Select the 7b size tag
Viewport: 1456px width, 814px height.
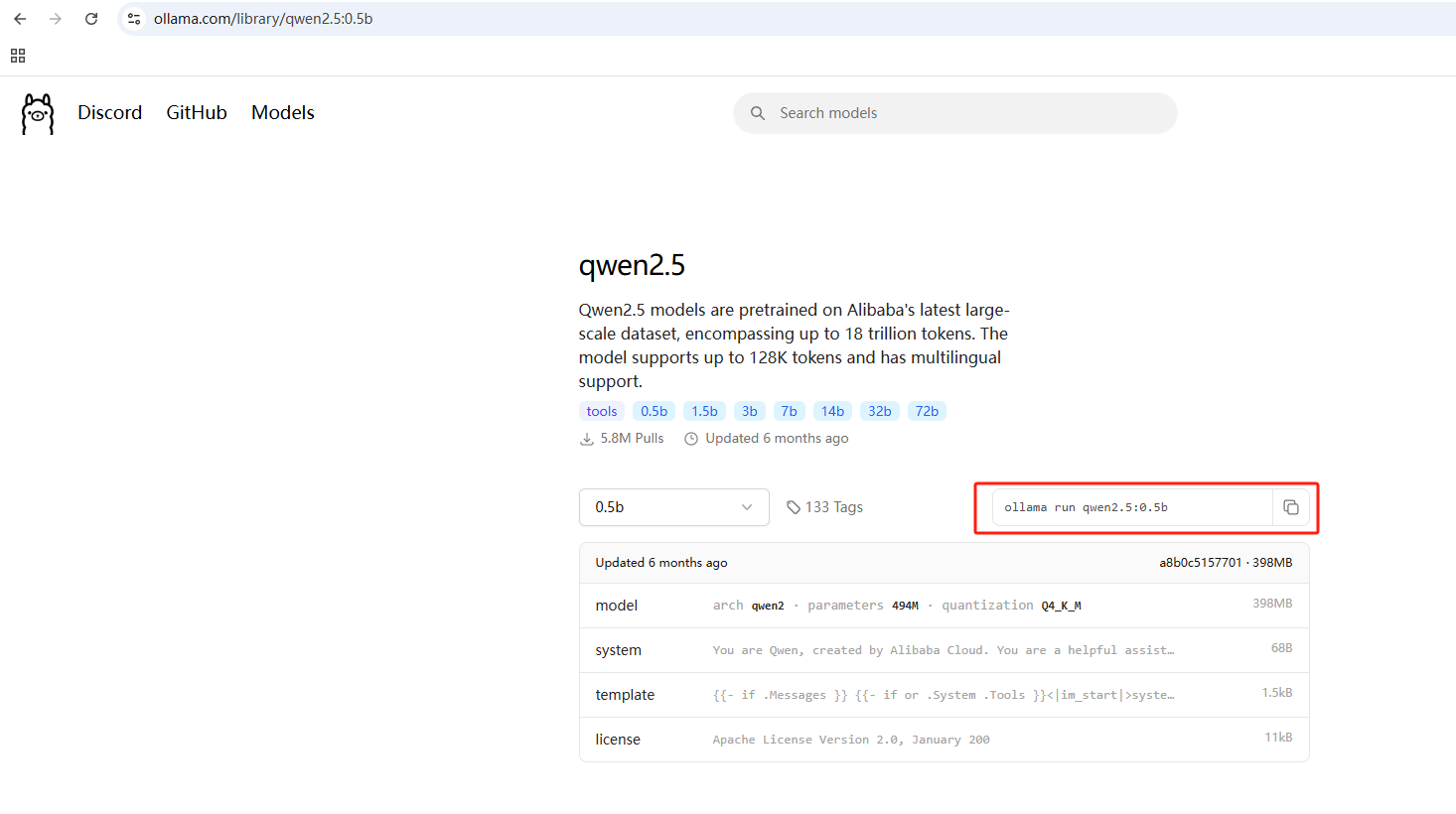click(790, 411)
